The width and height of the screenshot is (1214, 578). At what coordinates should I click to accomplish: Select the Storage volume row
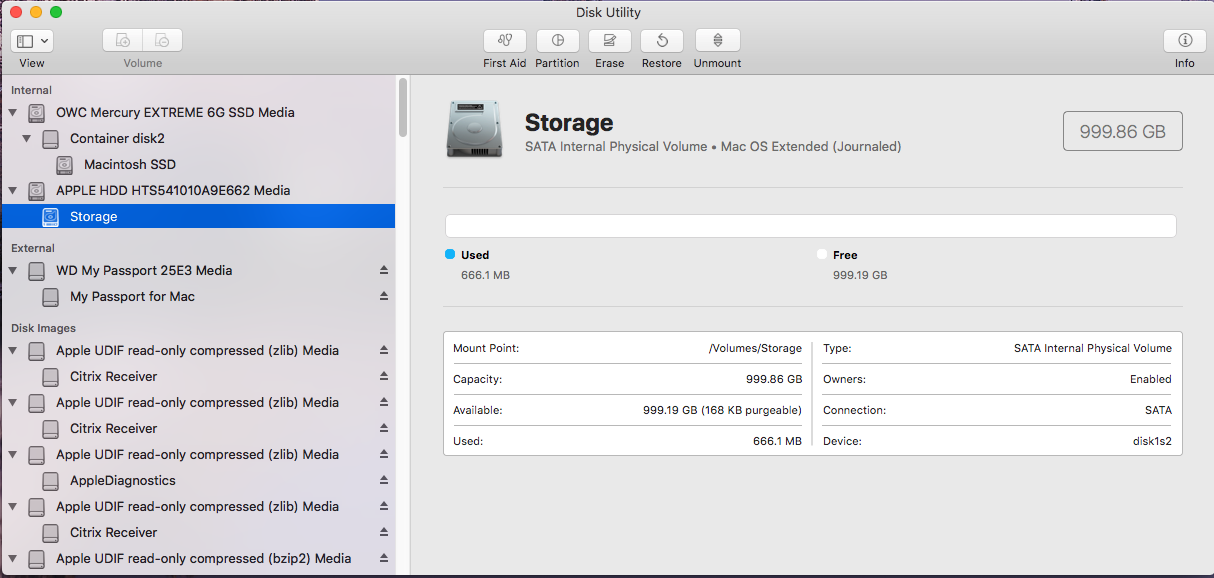[x=198, y=217]
